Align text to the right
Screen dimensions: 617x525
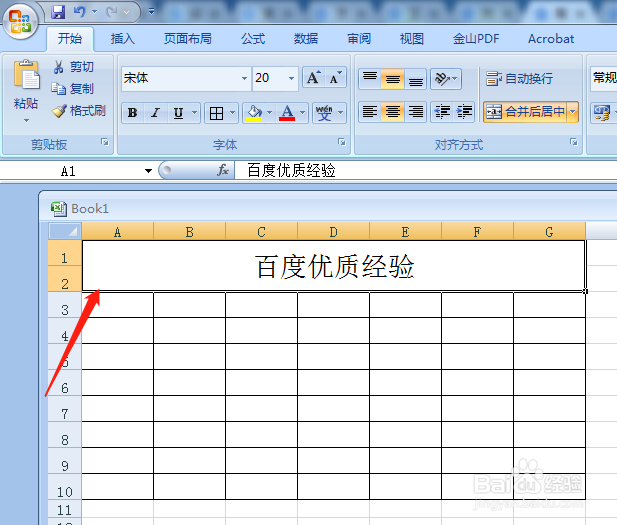(x=416, y=112)
